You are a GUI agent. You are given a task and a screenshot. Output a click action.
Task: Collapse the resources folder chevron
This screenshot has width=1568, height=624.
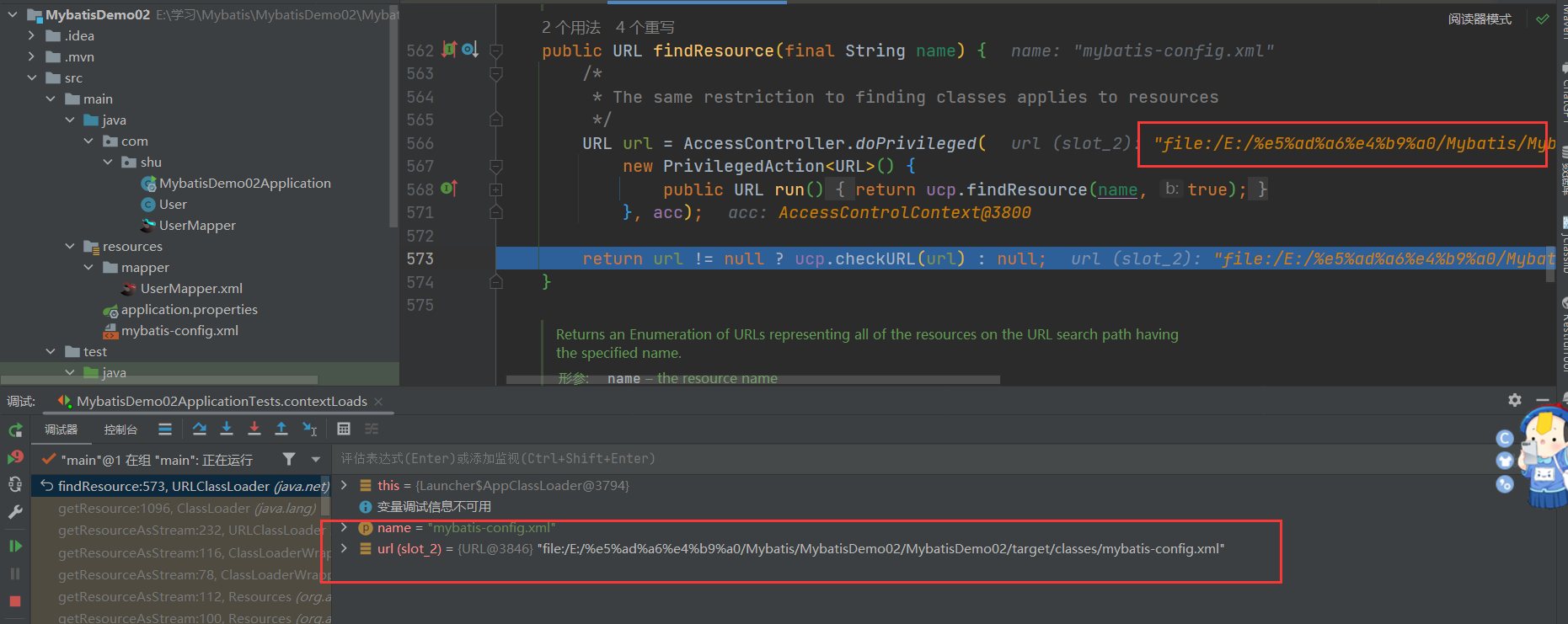tap(70, 246)
